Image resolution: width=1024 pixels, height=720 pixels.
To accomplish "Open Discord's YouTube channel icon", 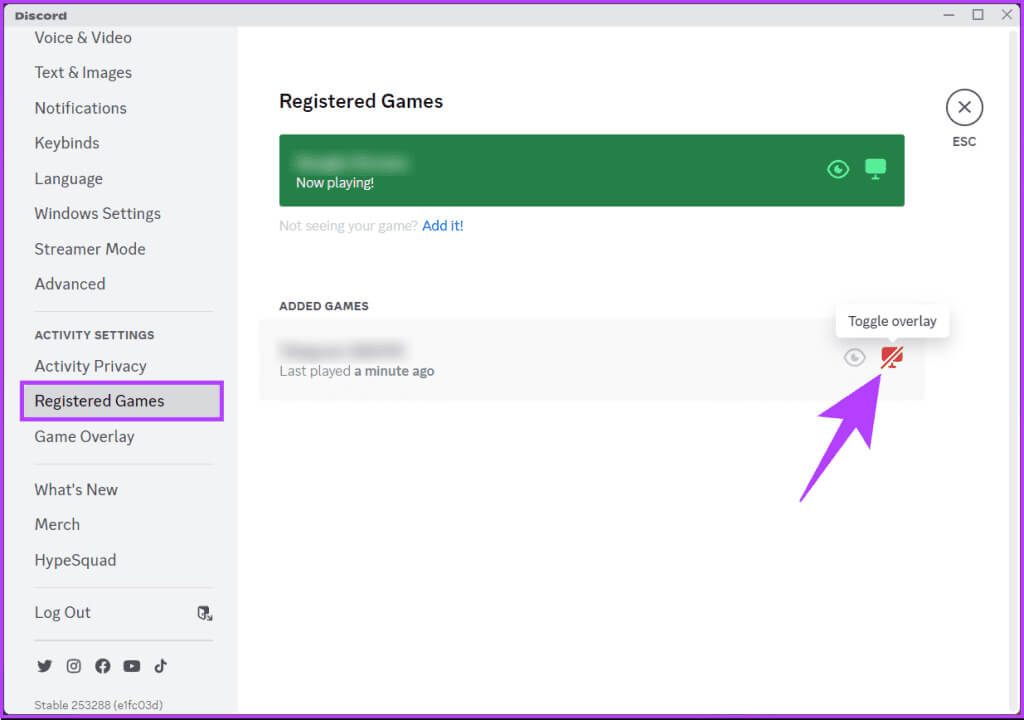I will 131,666.
